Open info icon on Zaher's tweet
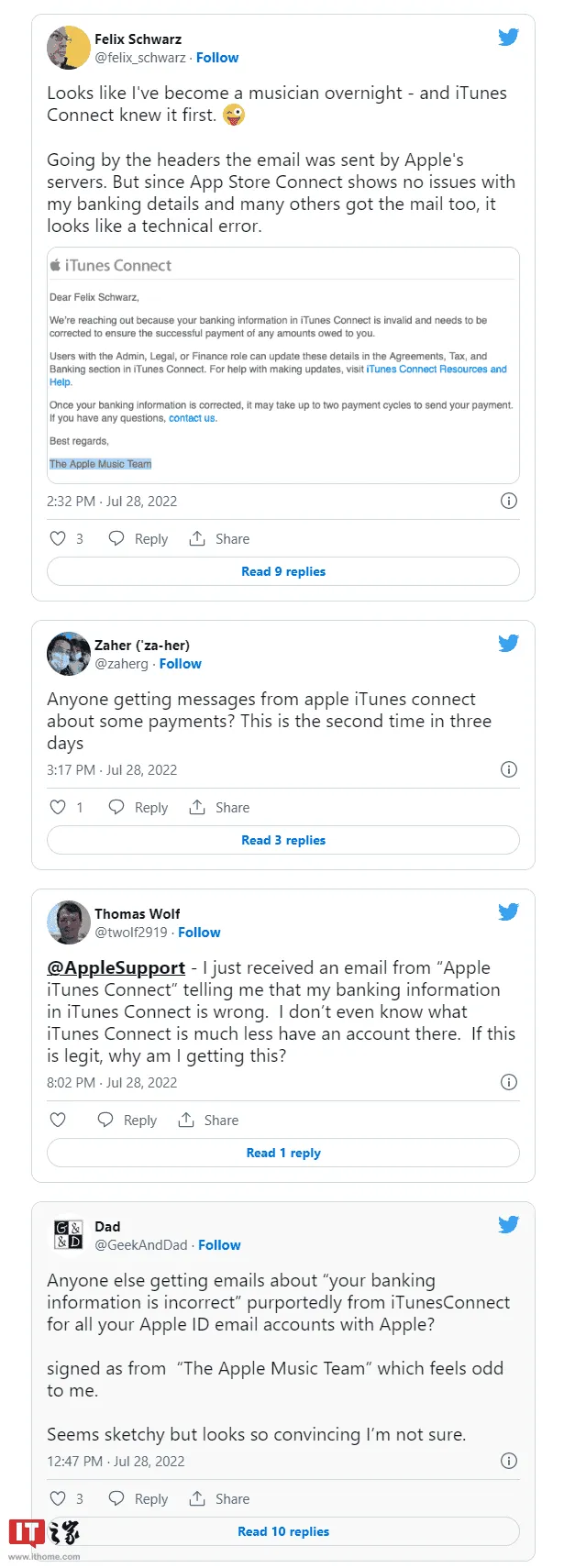The width and height of the screenshot is (564, 1568). pyautogui.click(x=509, y=769)
